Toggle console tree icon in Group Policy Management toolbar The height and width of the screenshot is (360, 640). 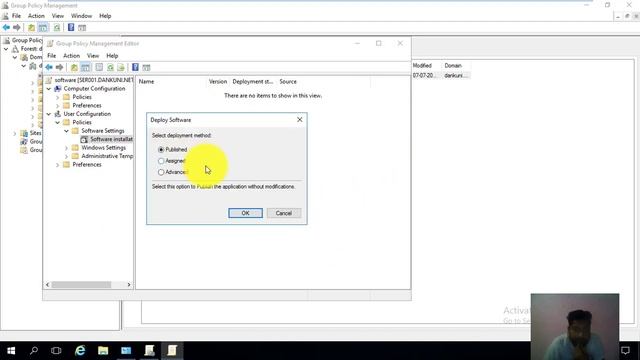coord(43,28)
